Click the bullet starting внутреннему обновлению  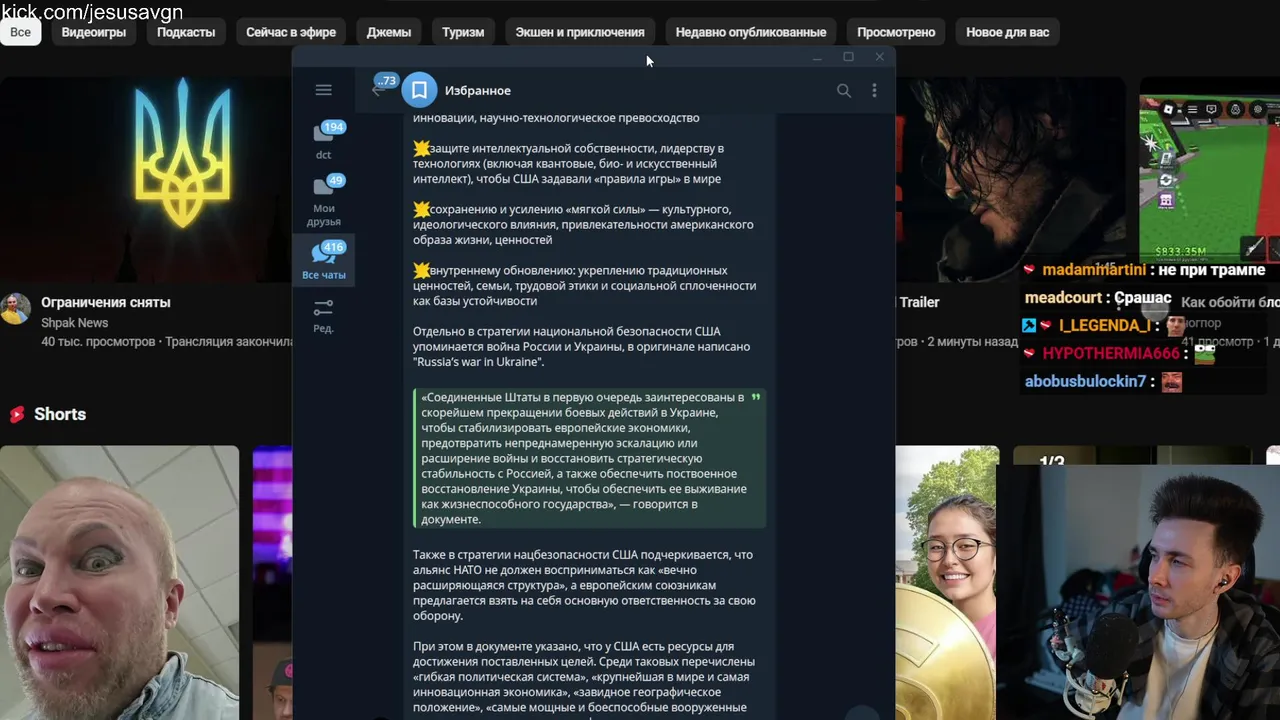point(584,285)
